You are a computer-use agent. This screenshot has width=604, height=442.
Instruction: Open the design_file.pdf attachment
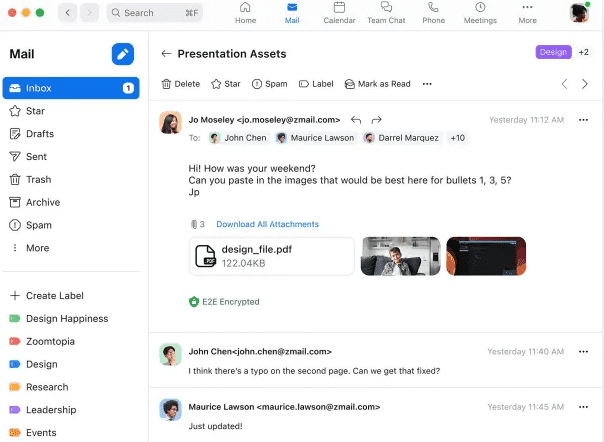[x=272, y=256]
